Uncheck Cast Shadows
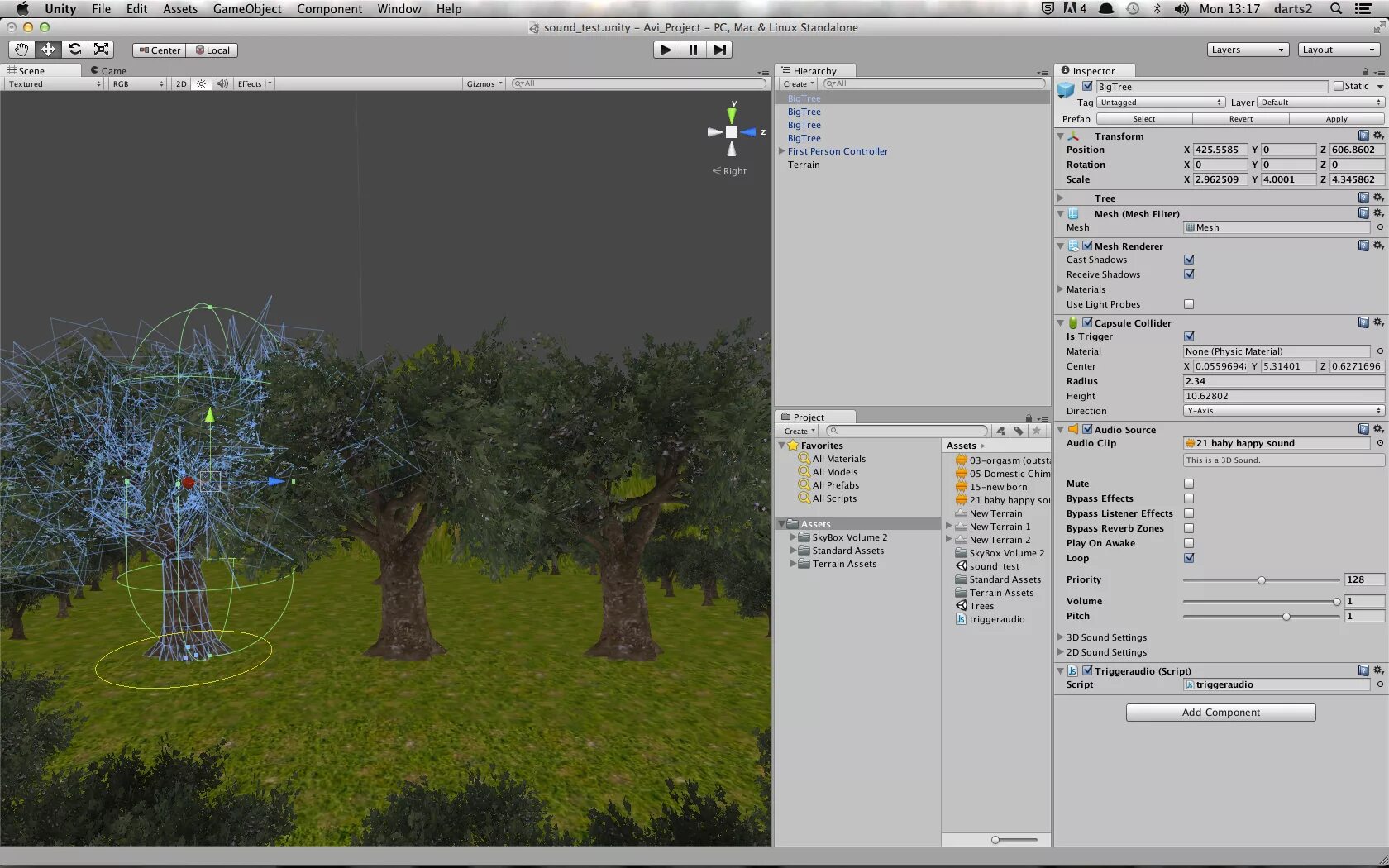The width and height of the screenshot is (1389, 868). [x=1189, y=260]
